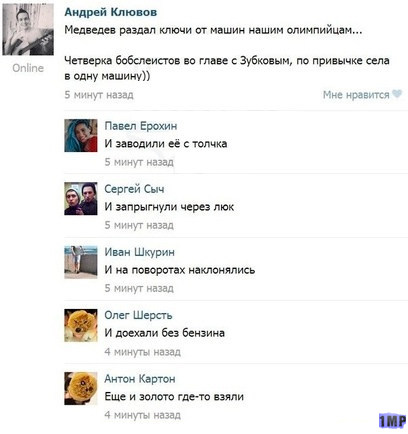
Task: Open Павел Ерохин's name link
Action: pos(141,126)
